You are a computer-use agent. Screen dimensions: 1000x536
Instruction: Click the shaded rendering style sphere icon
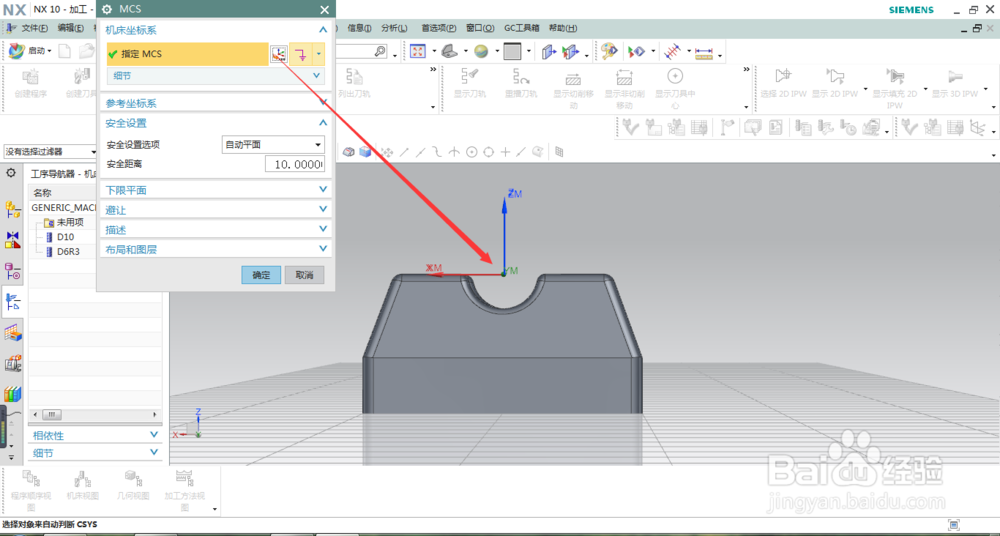(x=482, y=52)
